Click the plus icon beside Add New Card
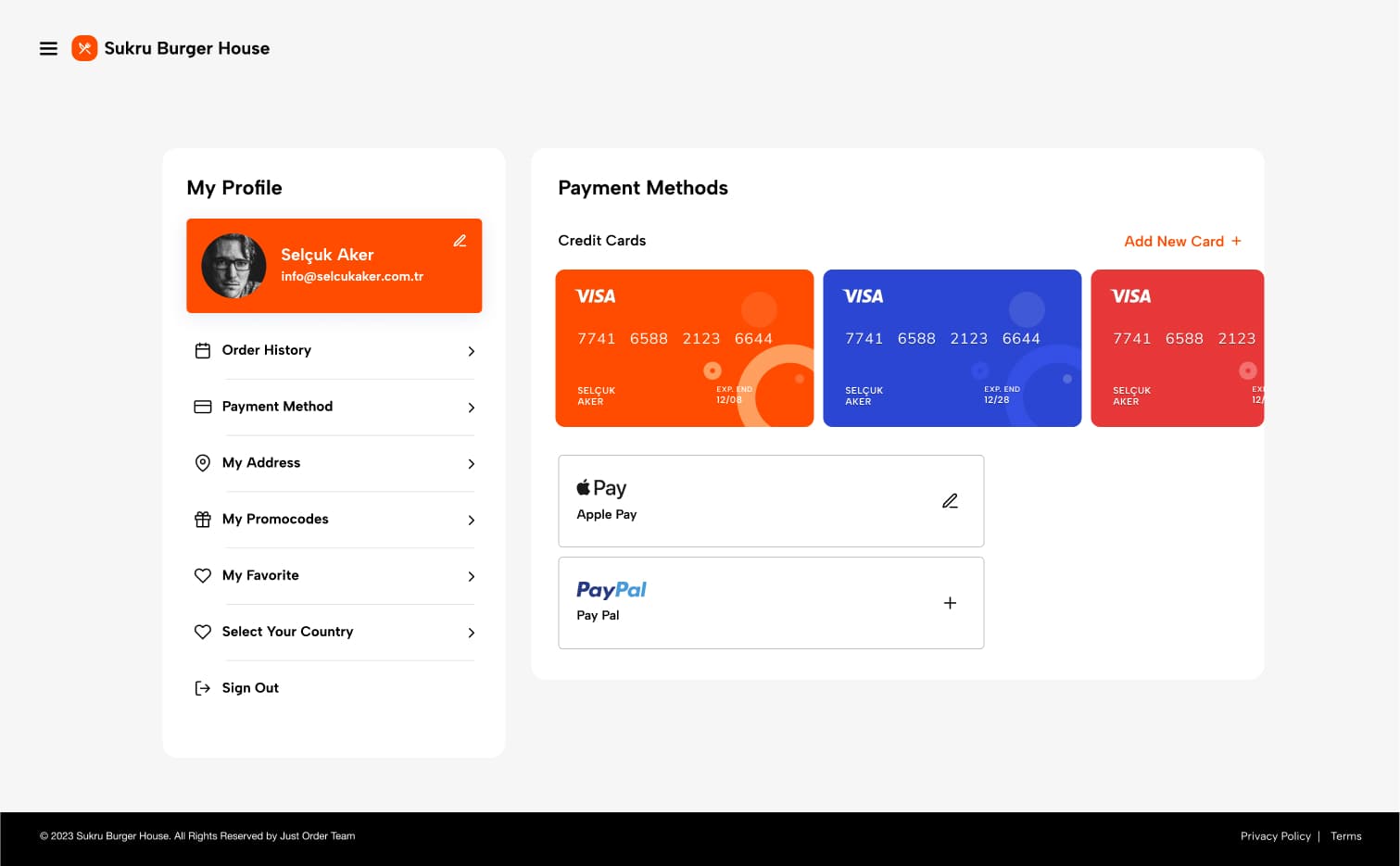This screenshot has height=866, width=1400. (x=1236, y=241)
